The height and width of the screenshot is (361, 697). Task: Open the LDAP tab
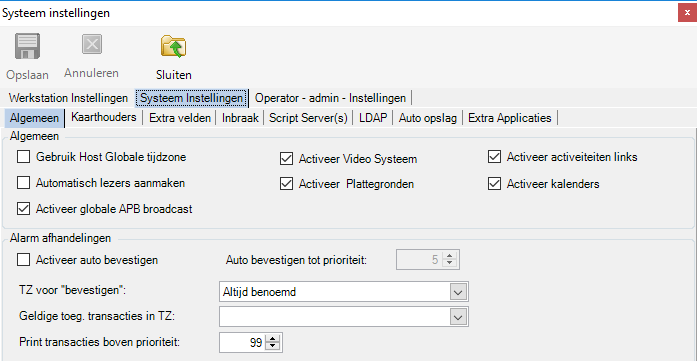[x=373, y=118]
